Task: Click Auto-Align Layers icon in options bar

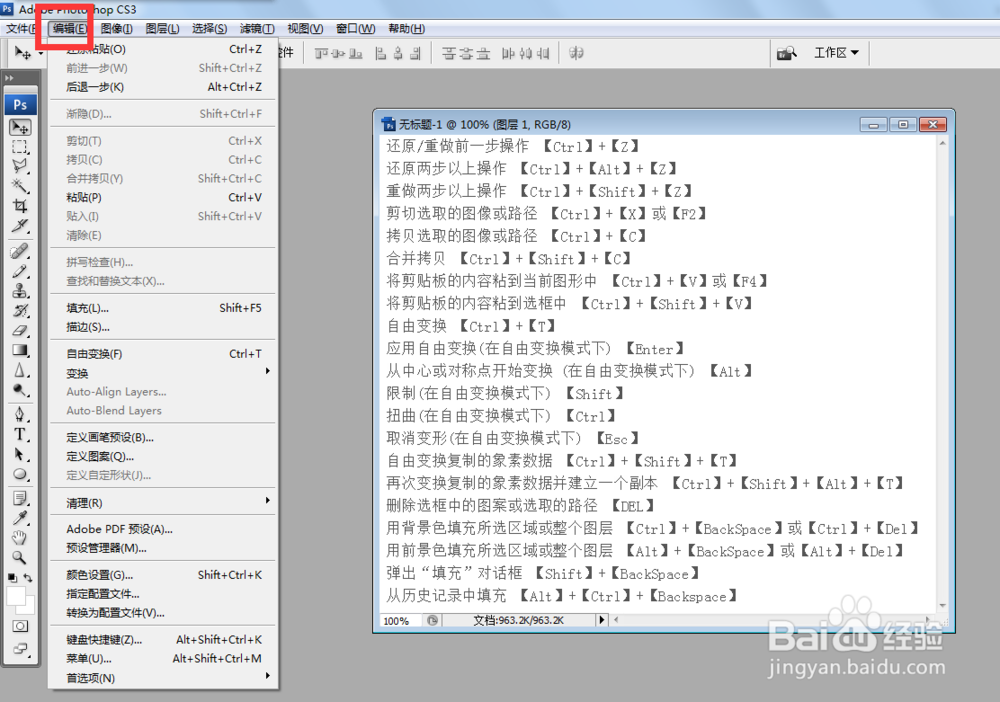Action: pyautogui.click(x=577, y=54)
